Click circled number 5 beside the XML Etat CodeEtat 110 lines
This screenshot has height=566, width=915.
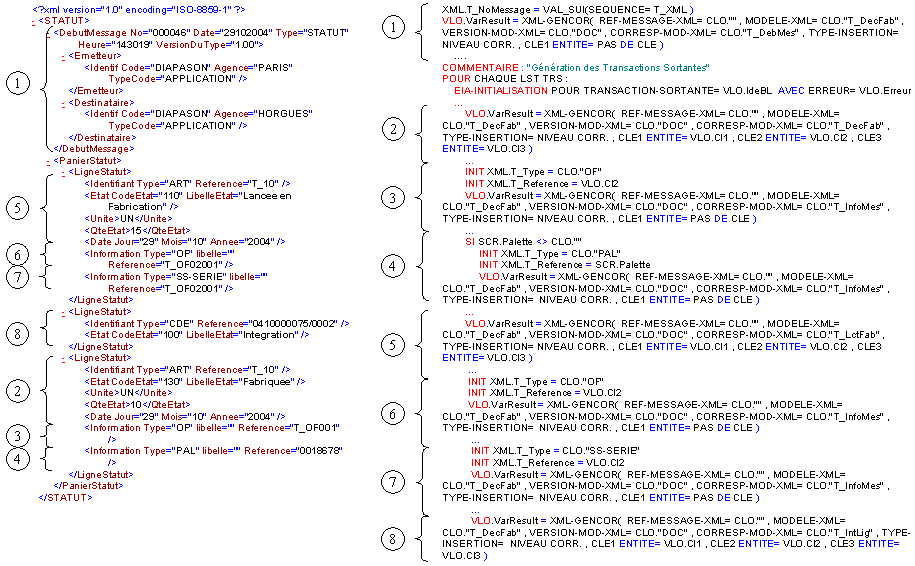[x=17, y=207]
